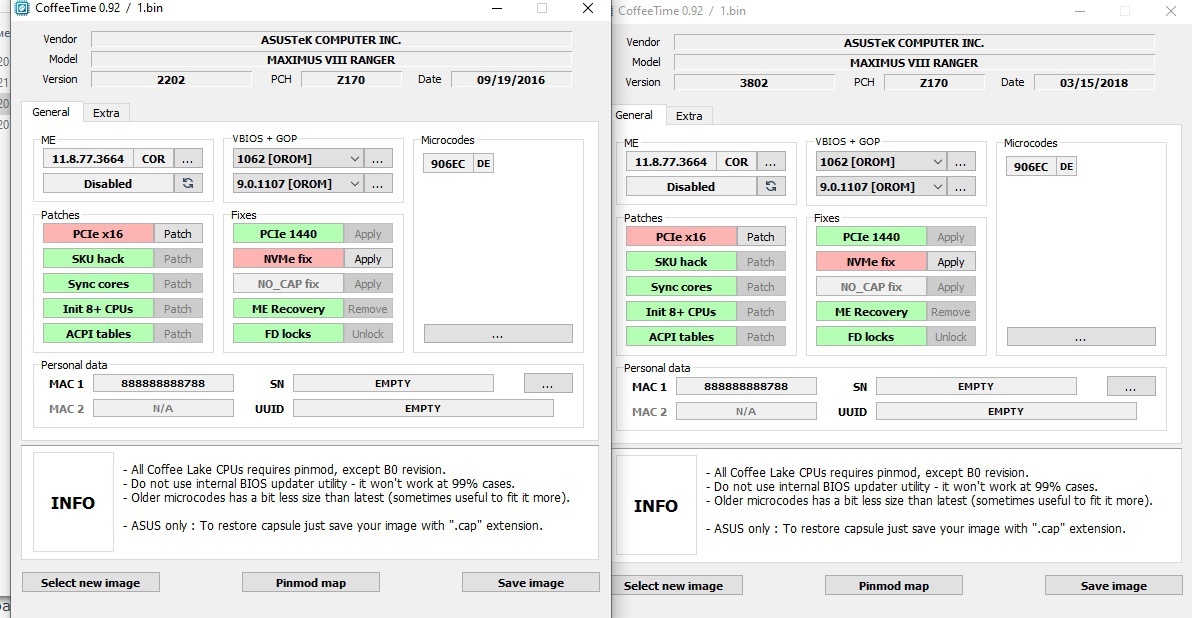1192x618 pixels.
Task: Click PCIe 1440 label in left window
Action: (x=288, y=233)
